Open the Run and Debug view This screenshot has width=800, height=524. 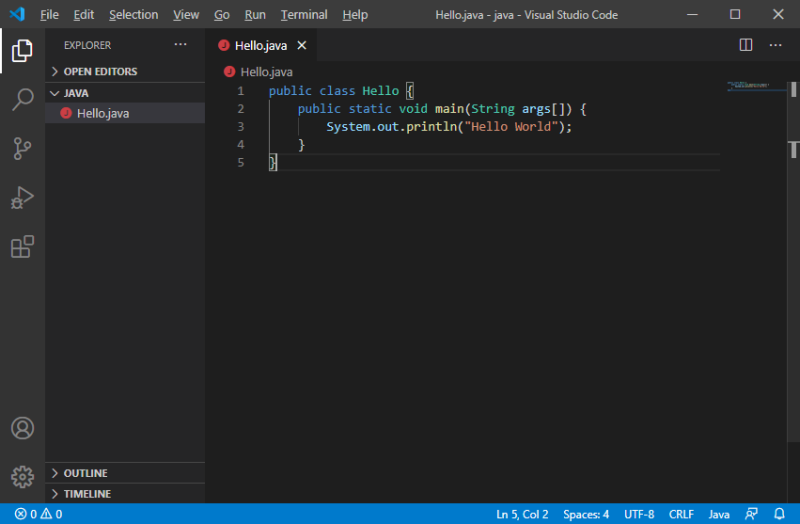pyautogui.click(x=22, y=197)
